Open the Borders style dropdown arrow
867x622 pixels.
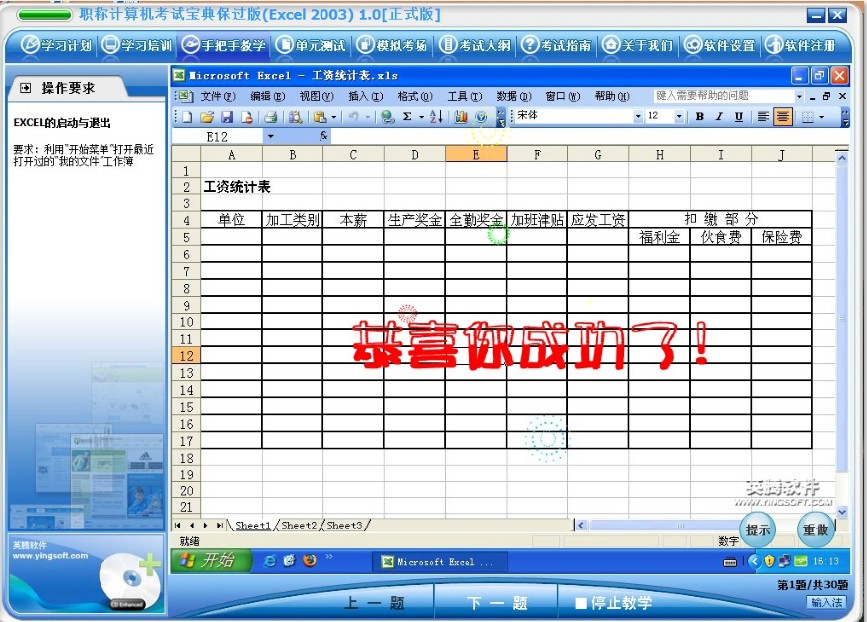[x=821, y=117]
